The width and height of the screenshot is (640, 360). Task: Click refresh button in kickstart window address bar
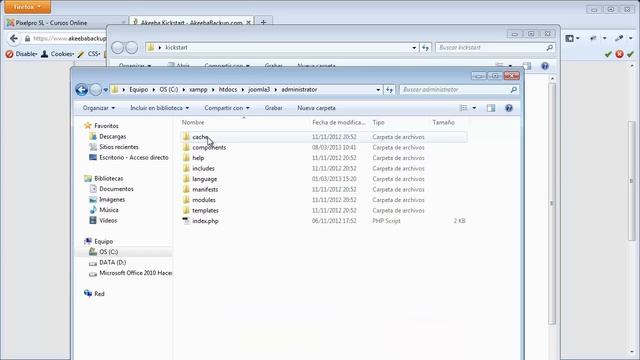pos(425,48)
